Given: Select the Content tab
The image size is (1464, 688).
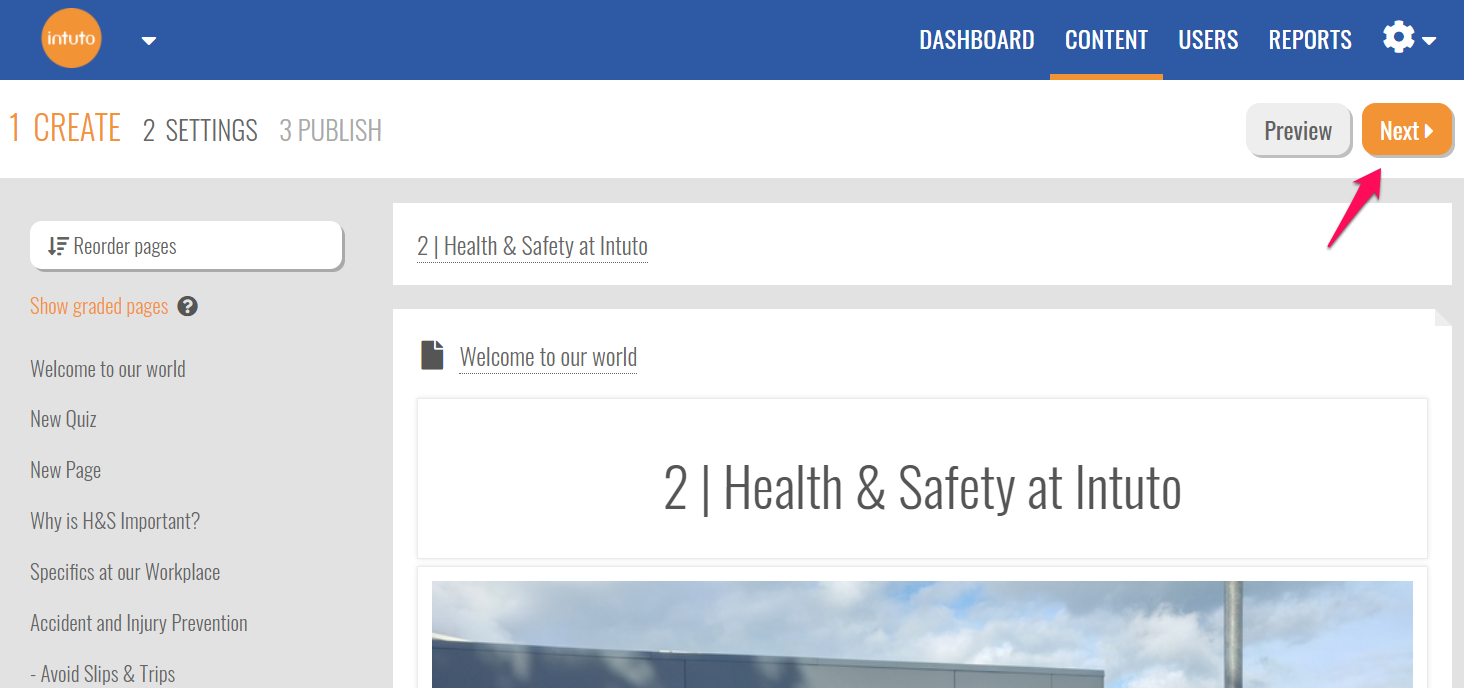Looking at the screenshot, I should (1106, 40).
